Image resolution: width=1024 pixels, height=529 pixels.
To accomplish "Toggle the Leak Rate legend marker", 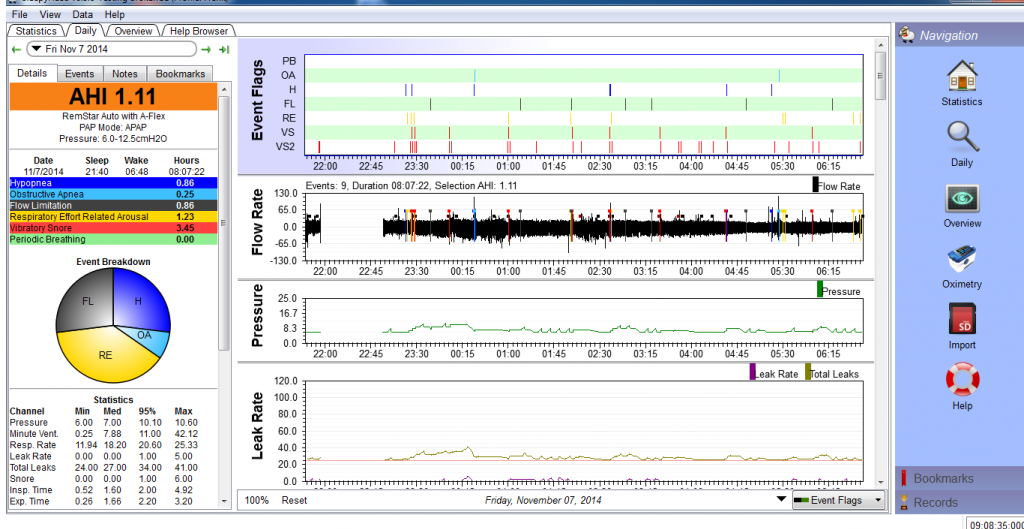I will coord(752,372).
